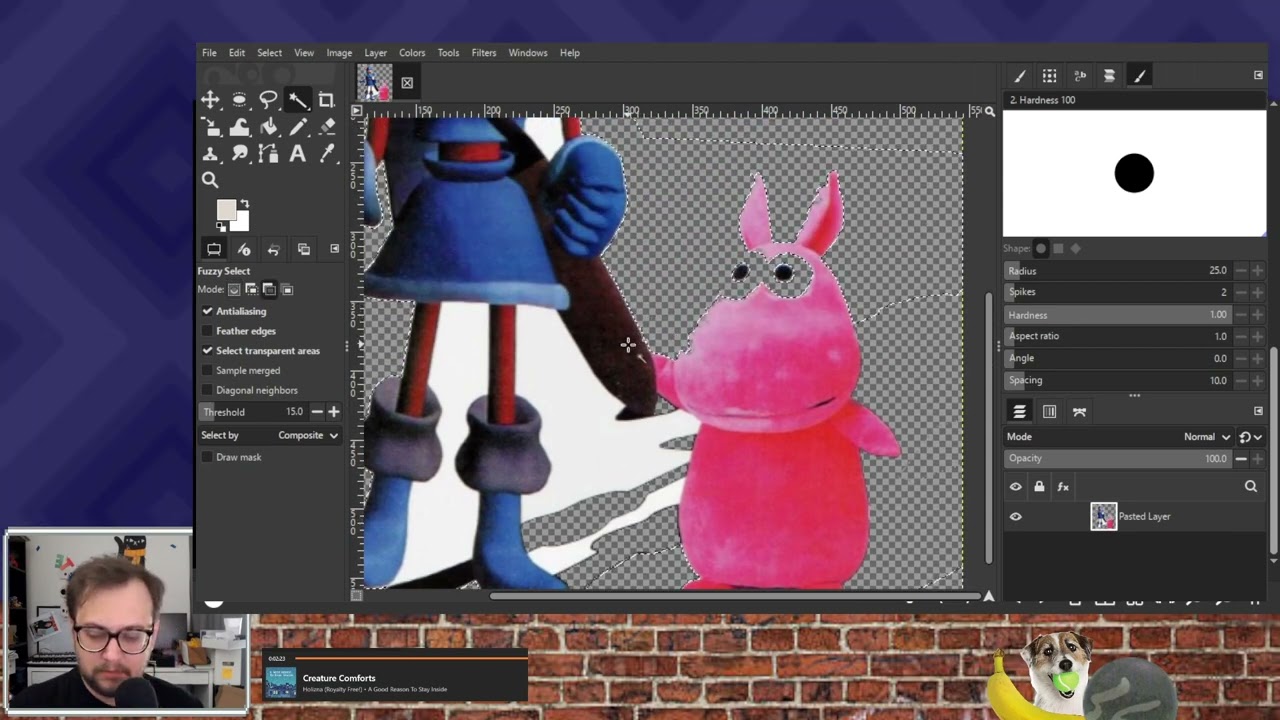Open the Edit menu
The image size is (1280, 720).
tap(237, 53)
